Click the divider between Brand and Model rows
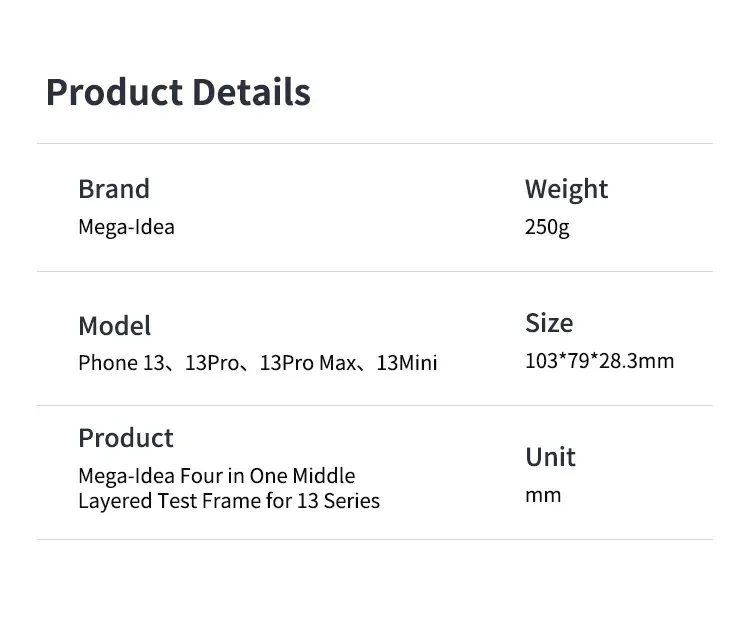This screenshot has height=636, width=750. [x=375, y=271]
